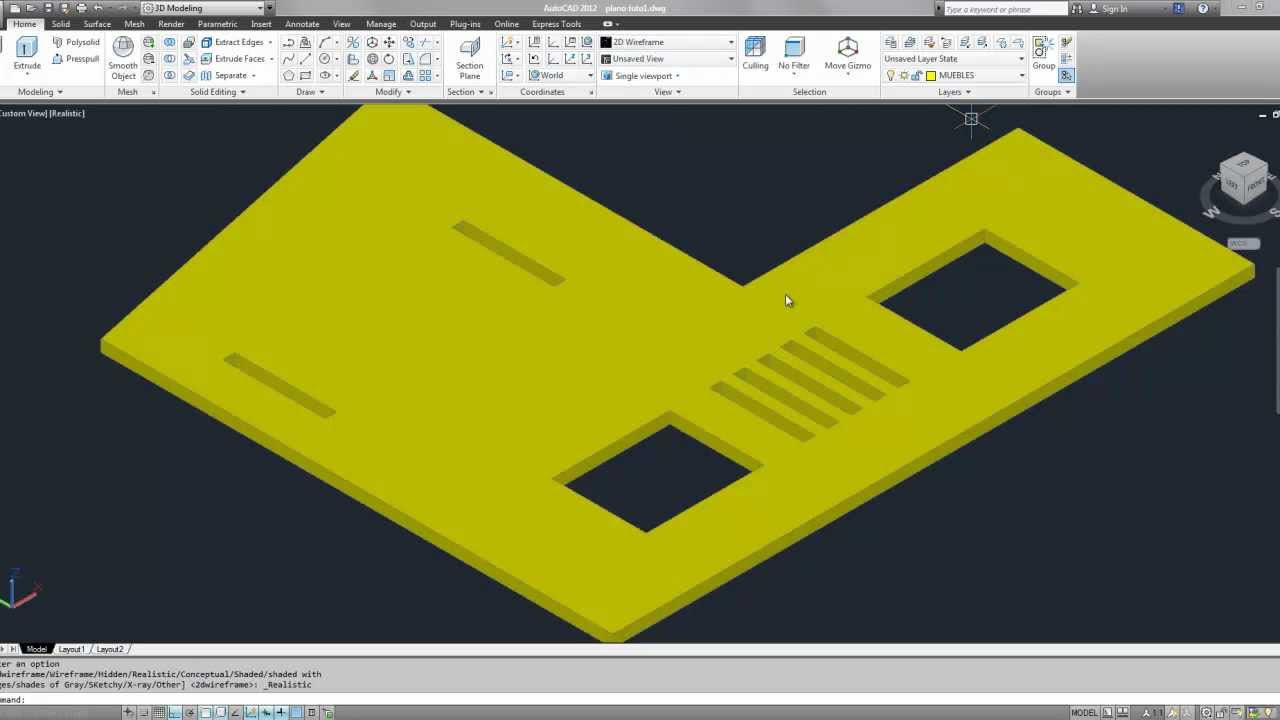Open the Layout2 tab
Viewport: 1280px width, 720px height.
pyautogui.click(x=109, y=649)
